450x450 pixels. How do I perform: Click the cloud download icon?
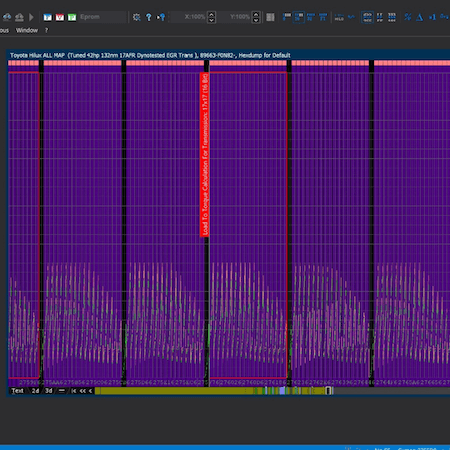7,17
